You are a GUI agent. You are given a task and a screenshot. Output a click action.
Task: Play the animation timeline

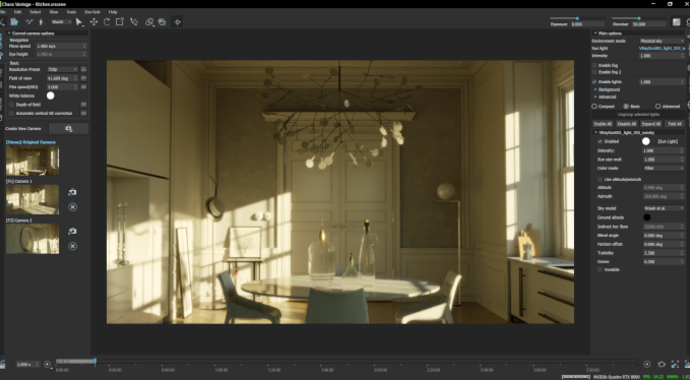[47, 364]
